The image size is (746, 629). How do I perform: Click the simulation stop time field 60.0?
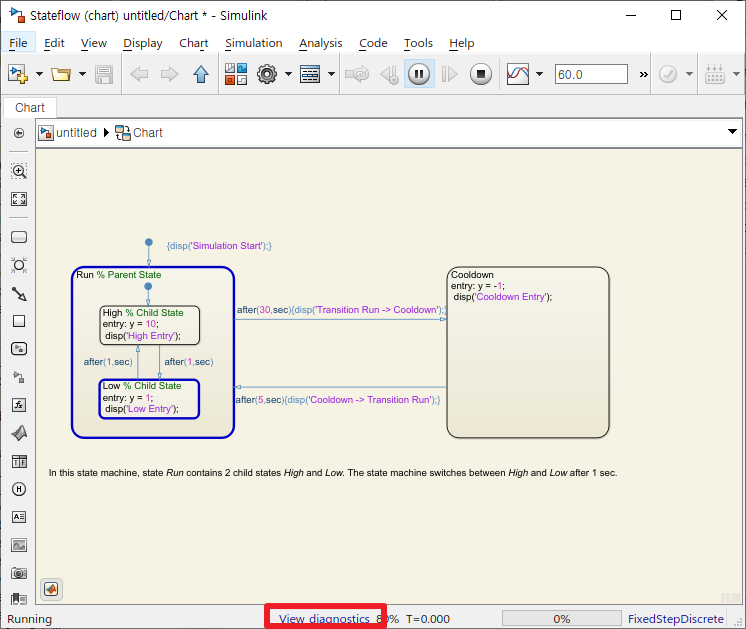click(x=591, y=74)
